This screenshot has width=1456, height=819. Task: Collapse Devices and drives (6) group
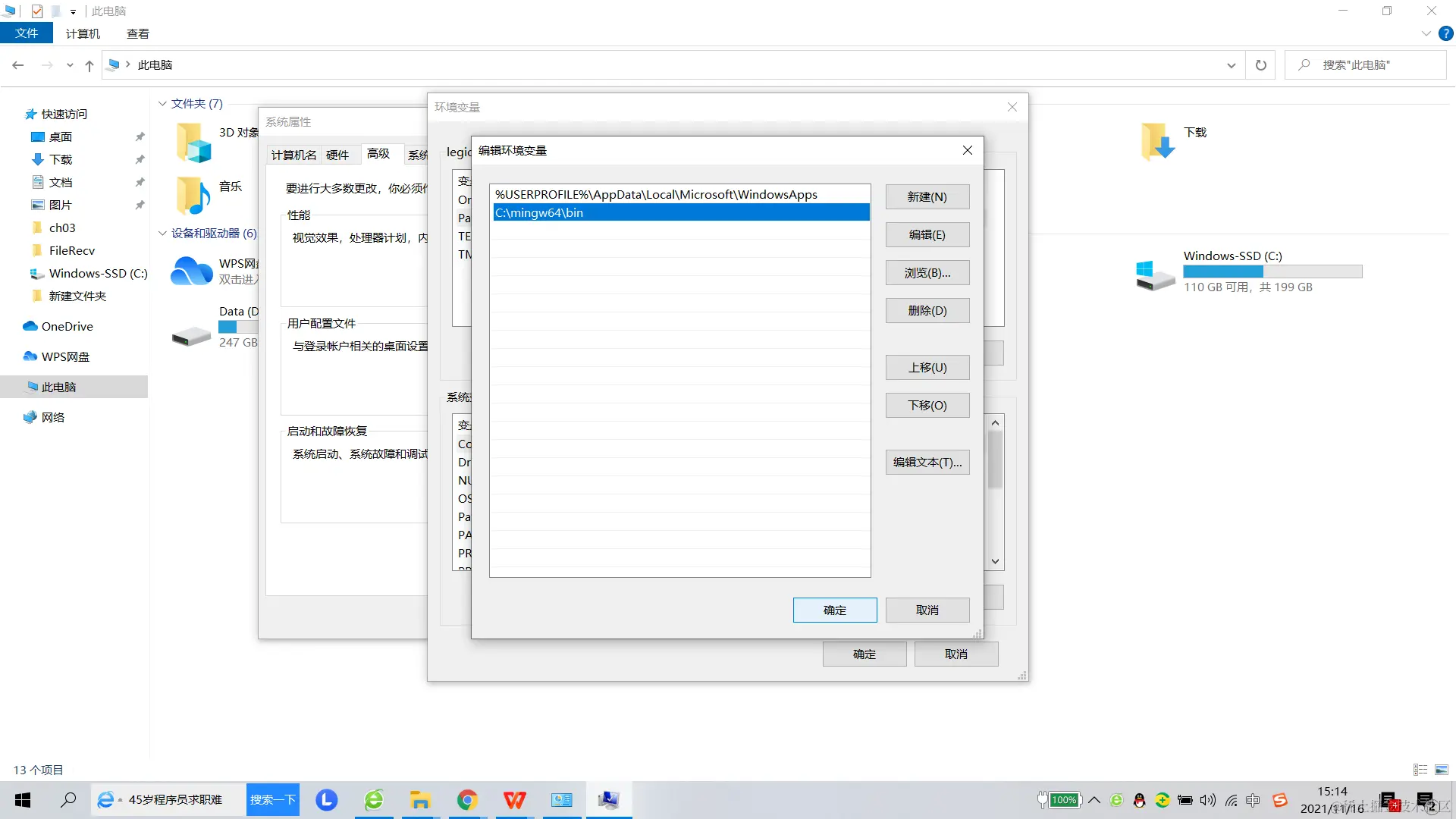(x=162, y=234)
